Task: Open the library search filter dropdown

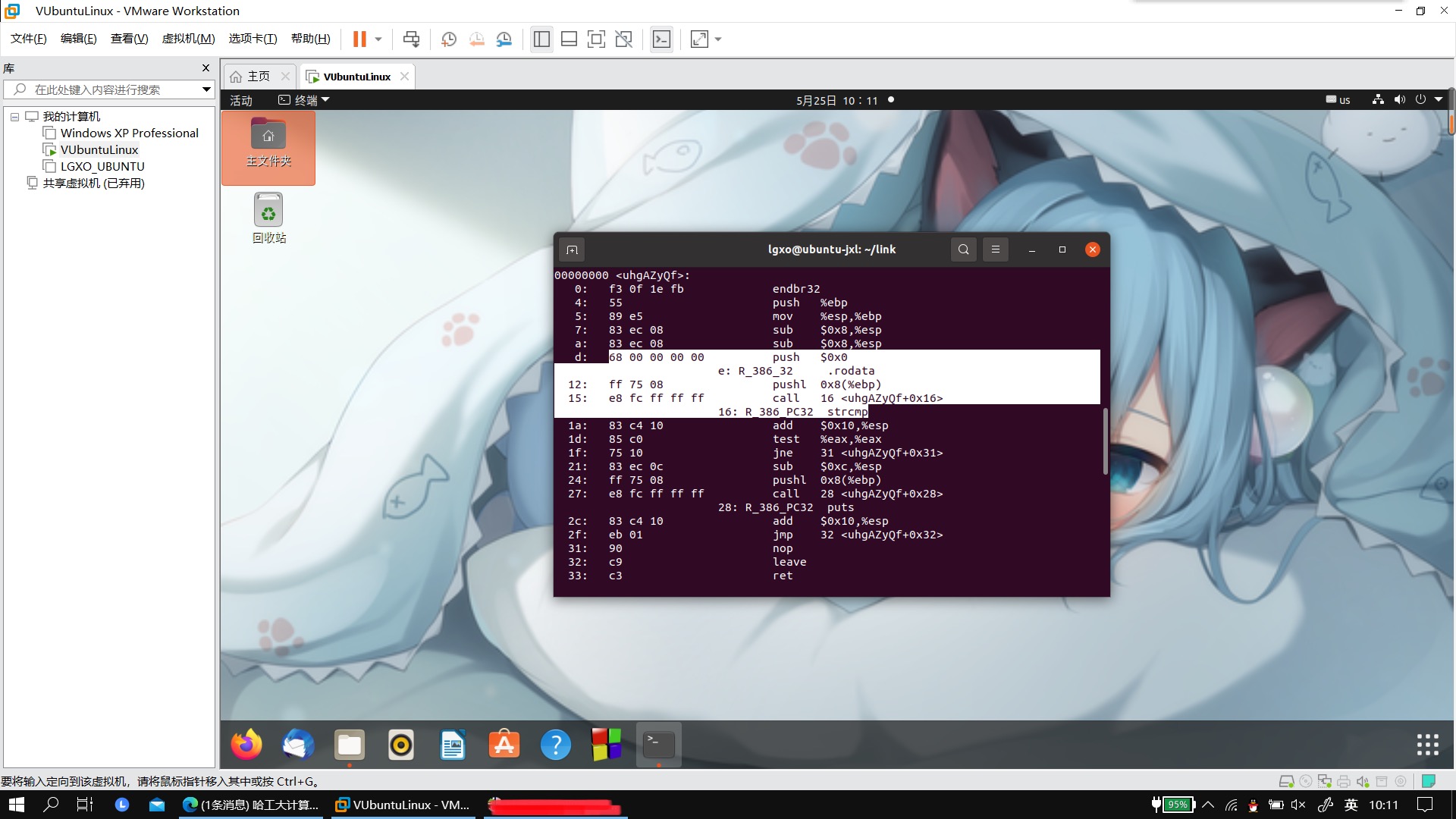Action: coord(206,89)
